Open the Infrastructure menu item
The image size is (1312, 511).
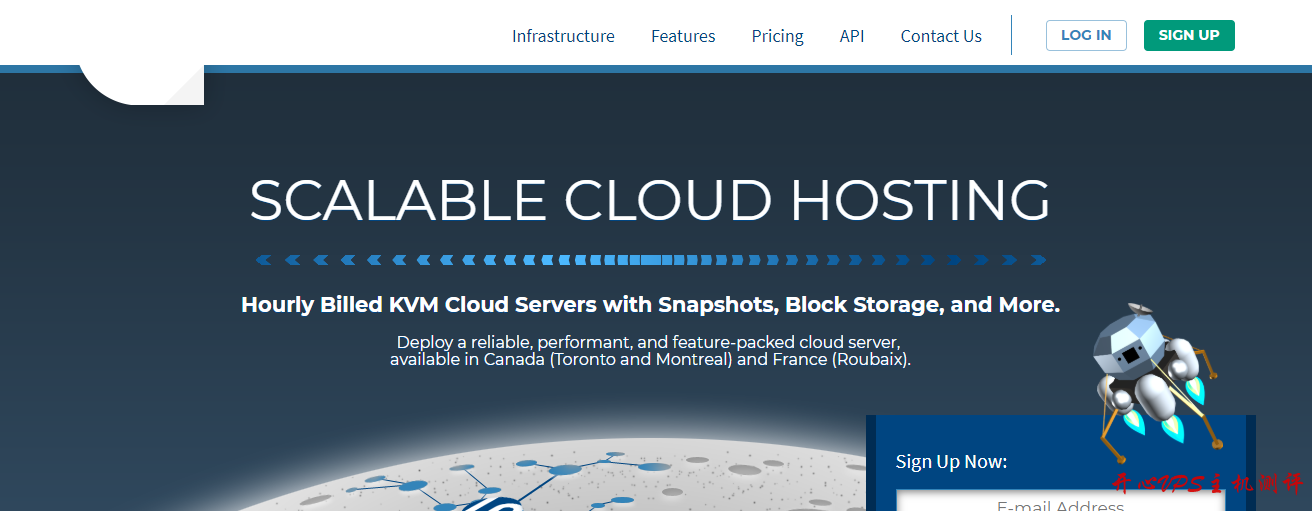563,36
